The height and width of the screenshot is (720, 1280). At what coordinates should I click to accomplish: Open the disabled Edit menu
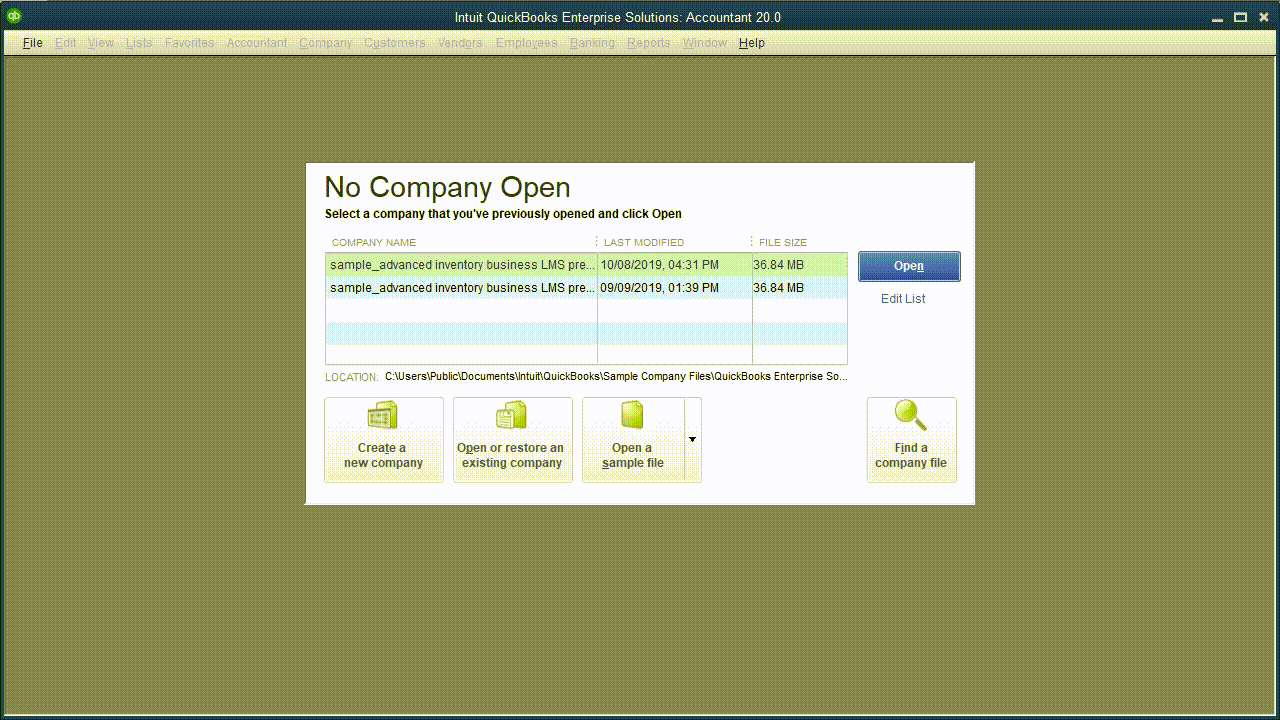tap(66, 43)
